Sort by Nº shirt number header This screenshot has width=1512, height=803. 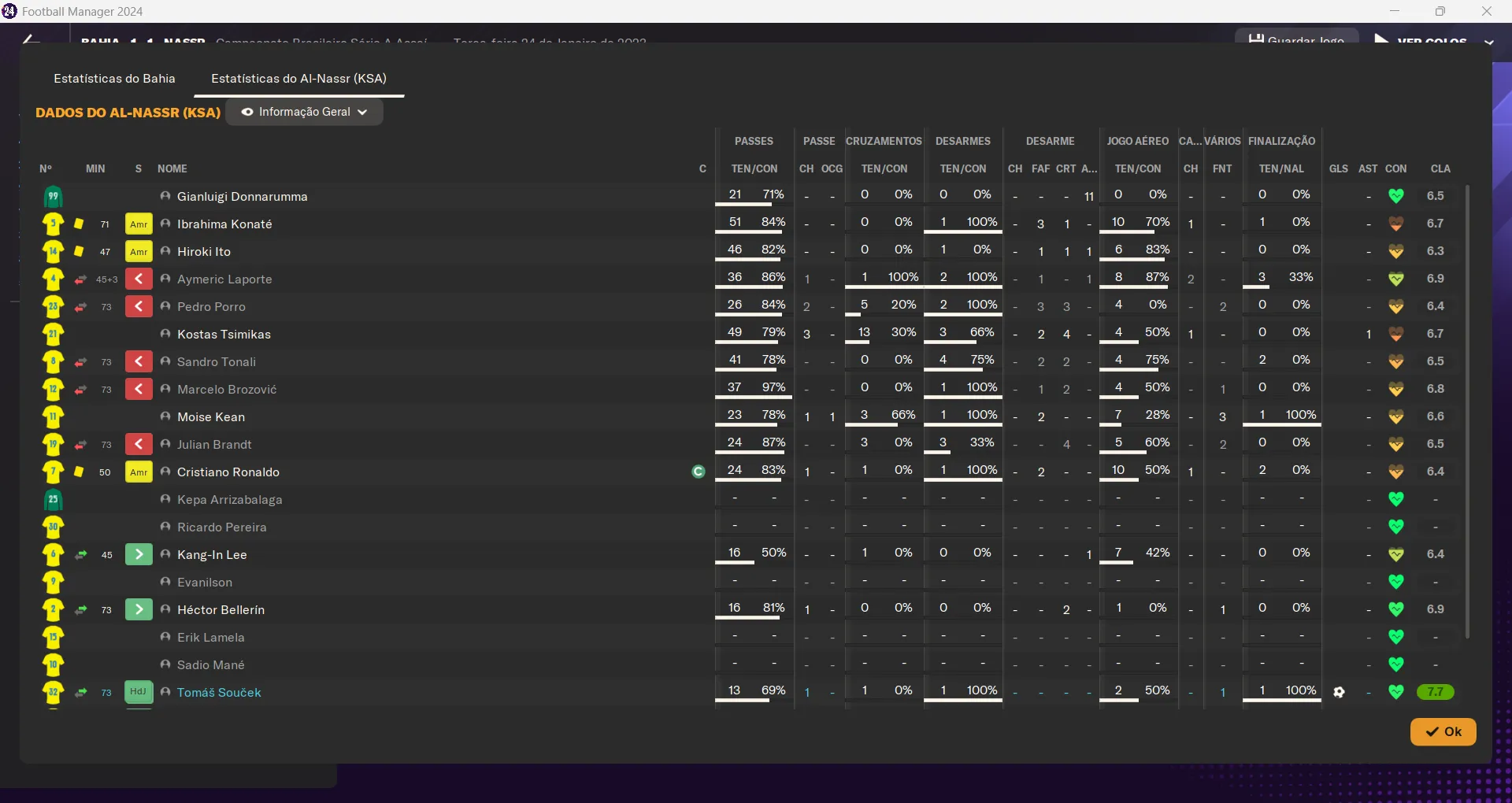coord(46,169)
